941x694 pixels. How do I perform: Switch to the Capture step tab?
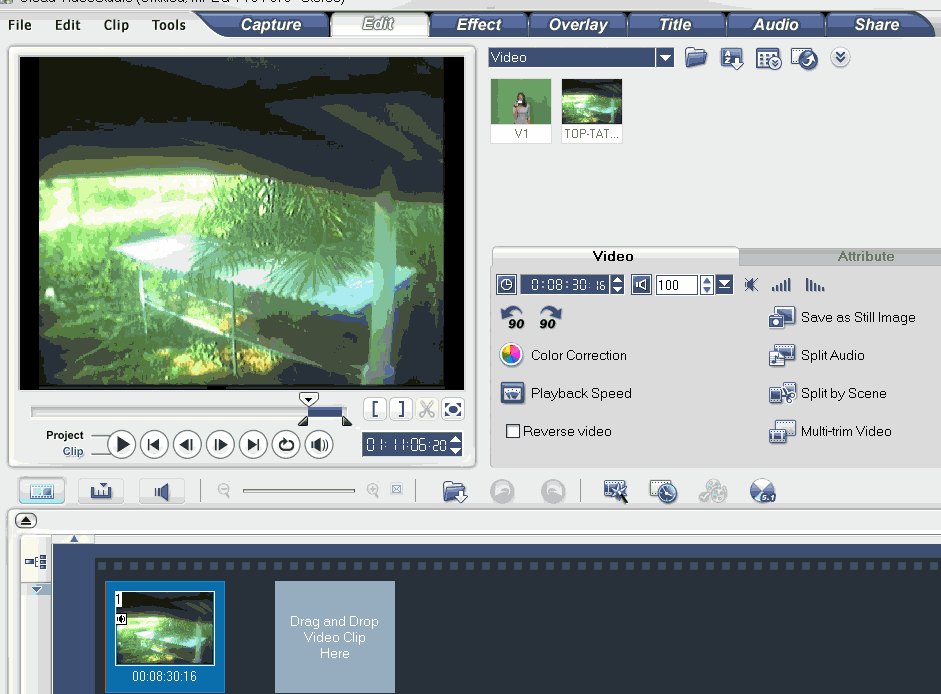[271, 25]
